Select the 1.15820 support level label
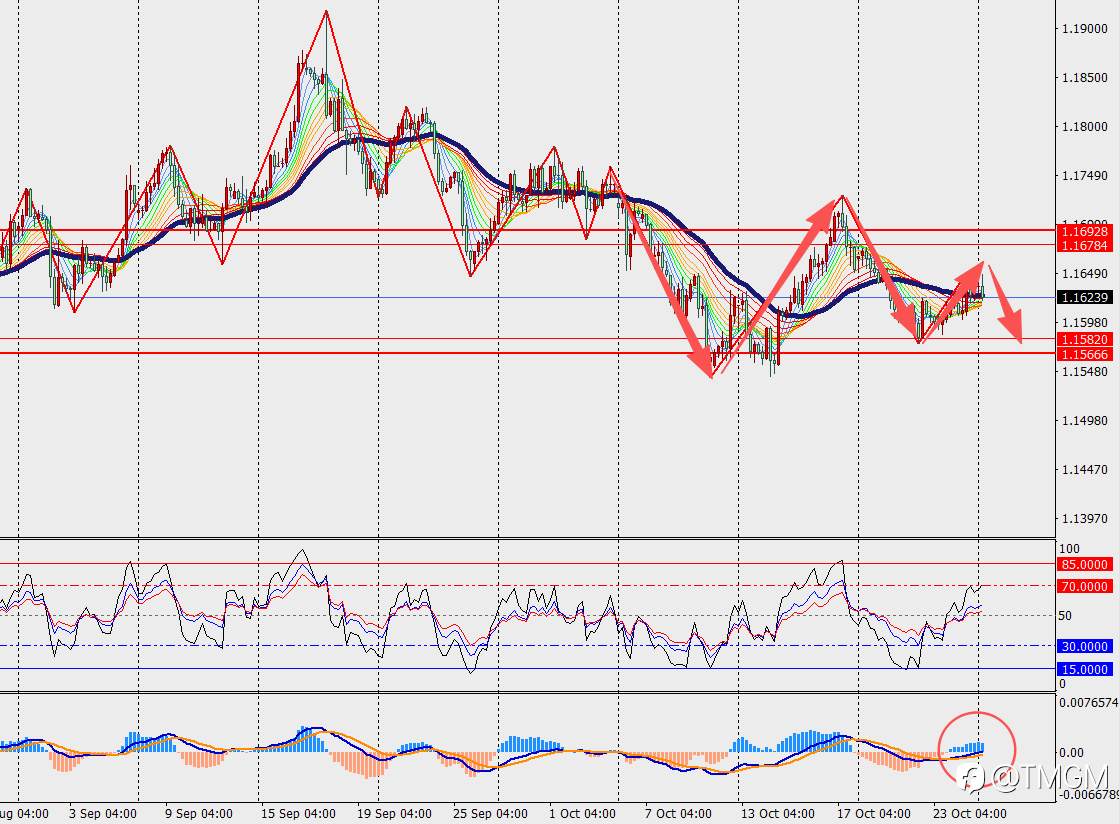The height and width of the screenshot is (824, 1120). click(x=1084, y=340)
